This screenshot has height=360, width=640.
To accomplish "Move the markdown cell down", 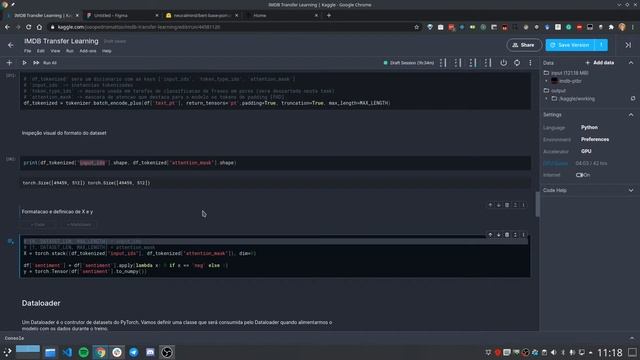I will [498, 205].
